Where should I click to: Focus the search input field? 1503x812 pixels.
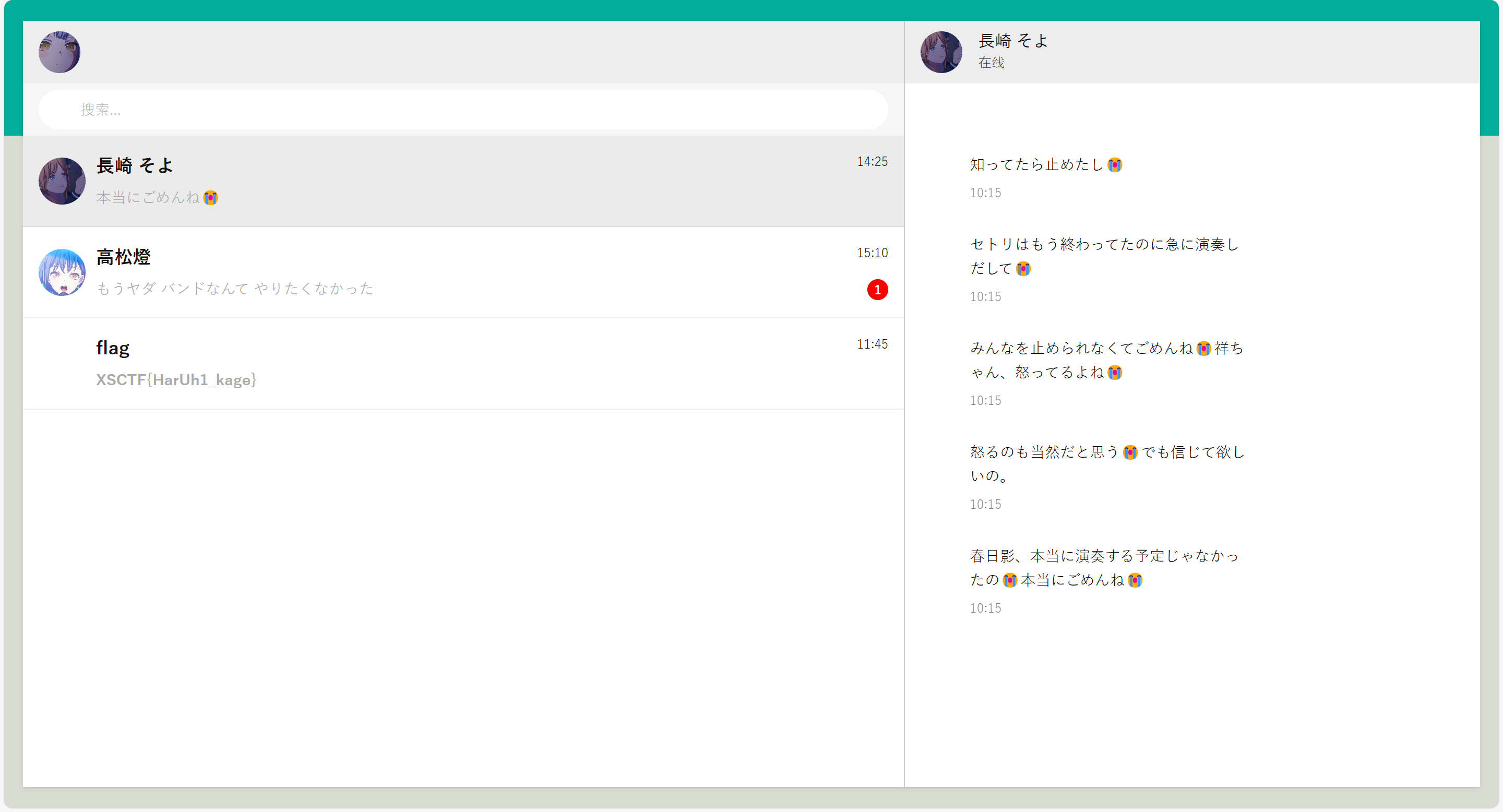463,110
